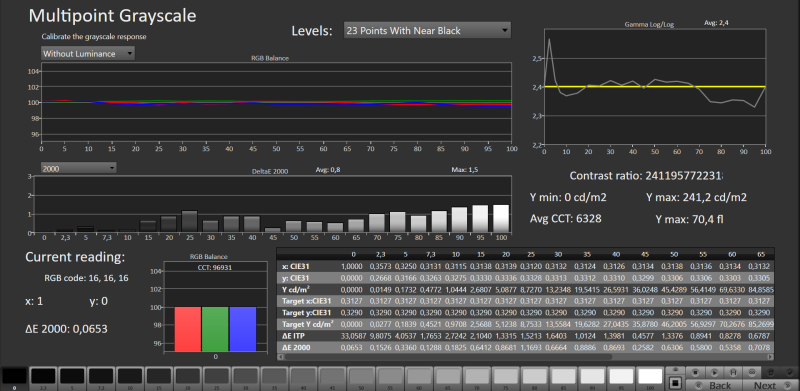
Task: Select the 100 white swatch
Action: pyautogui.click(x=650, y=377)
